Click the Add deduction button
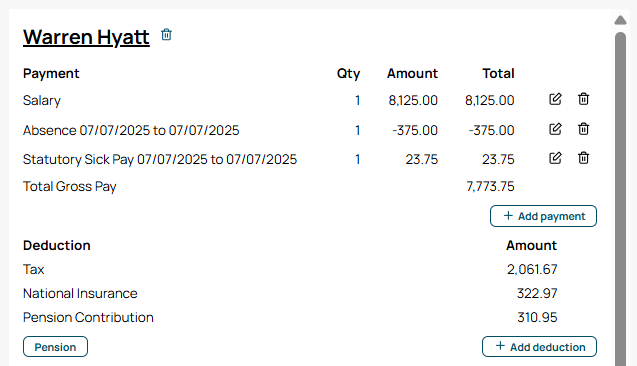The width and height of the screenshot is (637, 366). (539, 347)
